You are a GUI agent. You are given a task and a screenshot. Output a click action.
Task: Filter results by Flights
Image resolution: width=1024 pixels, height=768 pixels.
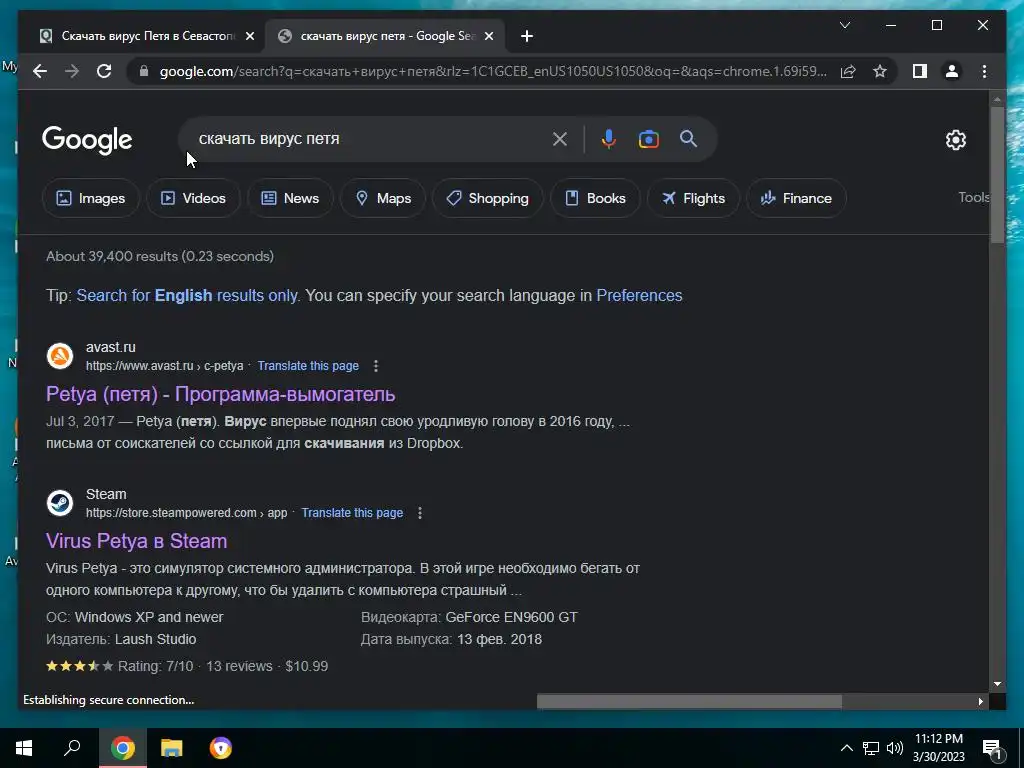[693, 198]
